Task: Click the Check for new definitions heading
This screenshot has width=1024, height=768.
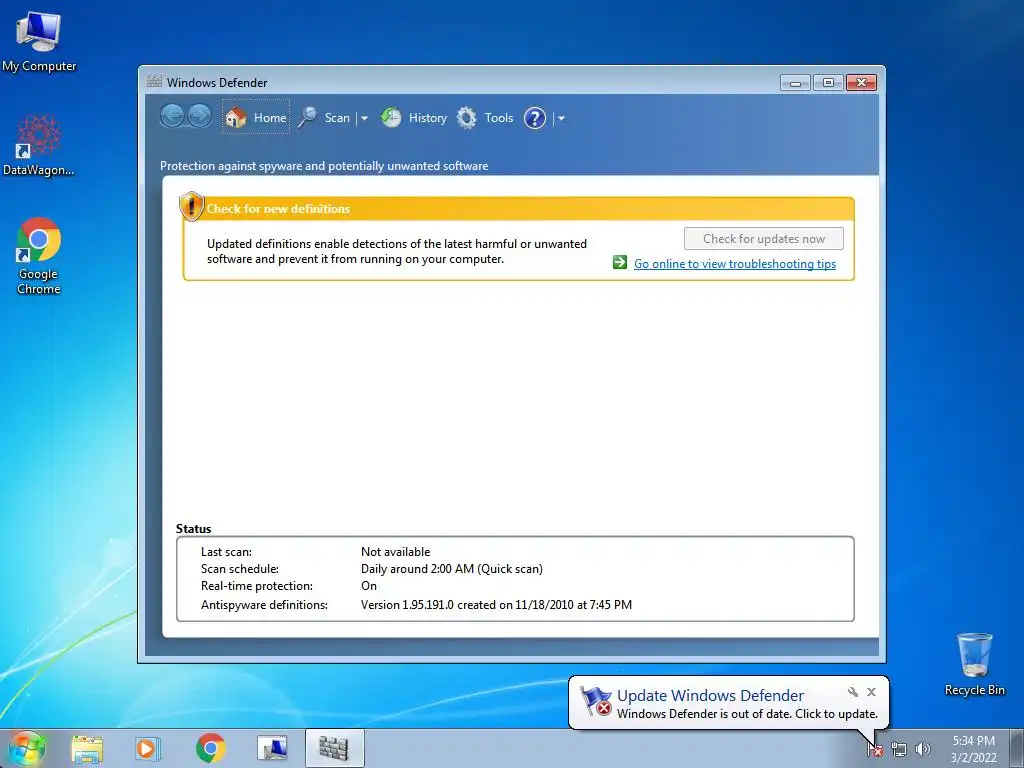Action: 278,209
